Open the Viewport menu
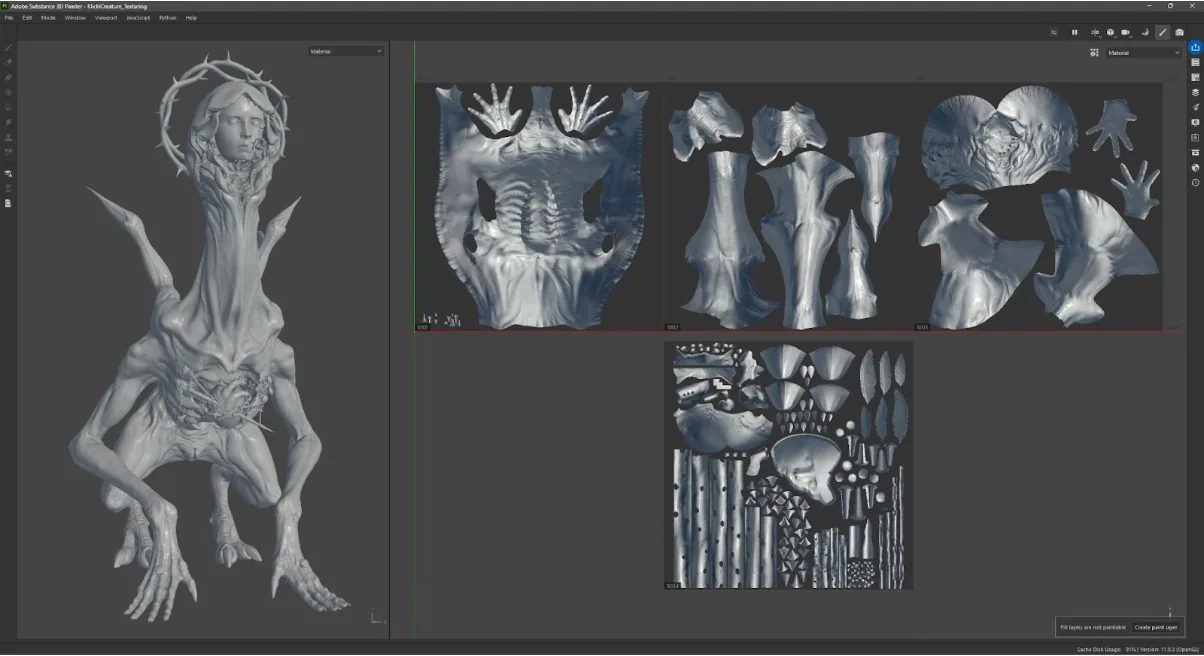 [x=106, y=18]
